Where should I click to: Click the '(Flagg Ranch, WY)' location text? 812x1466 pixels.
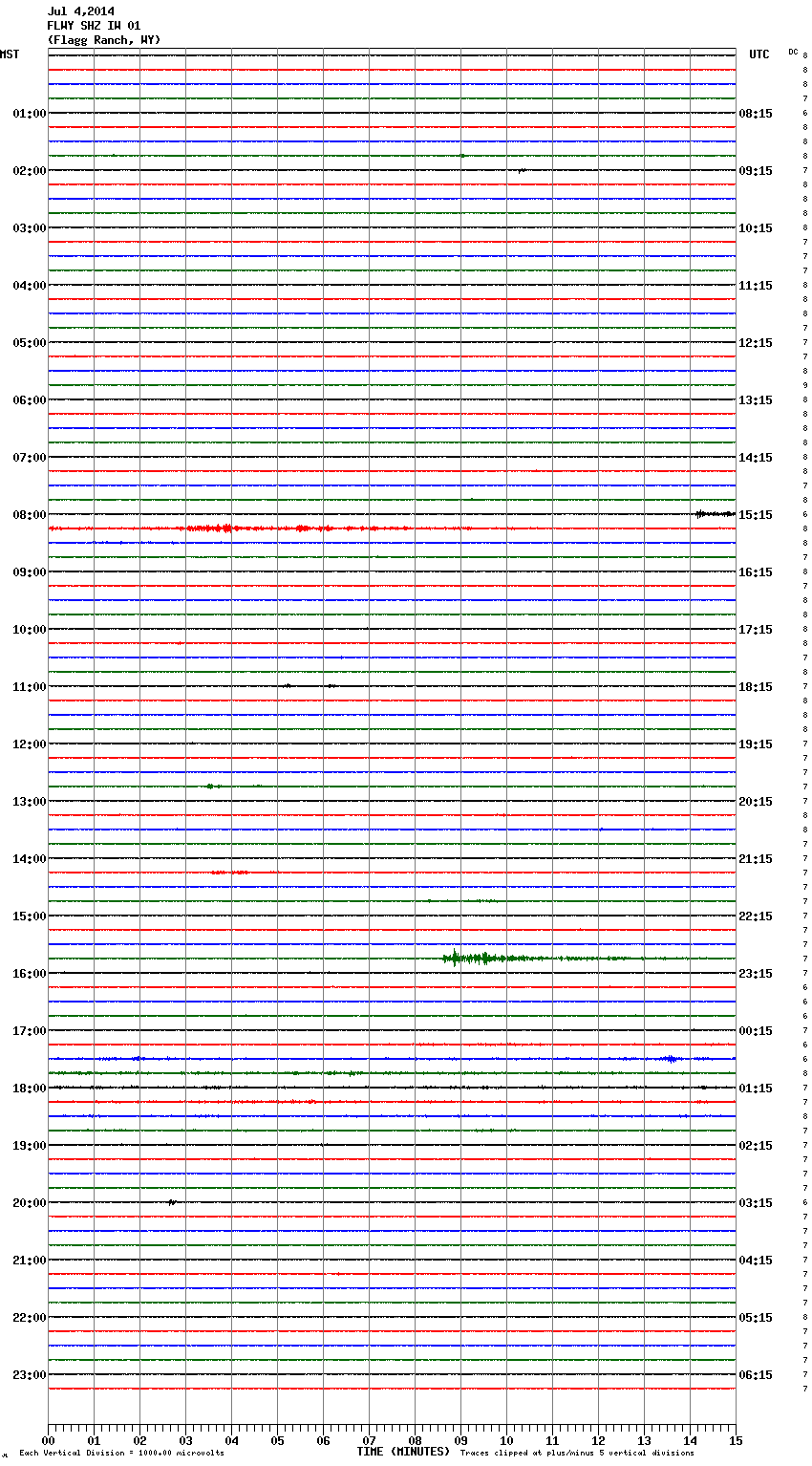coord(104,40)
